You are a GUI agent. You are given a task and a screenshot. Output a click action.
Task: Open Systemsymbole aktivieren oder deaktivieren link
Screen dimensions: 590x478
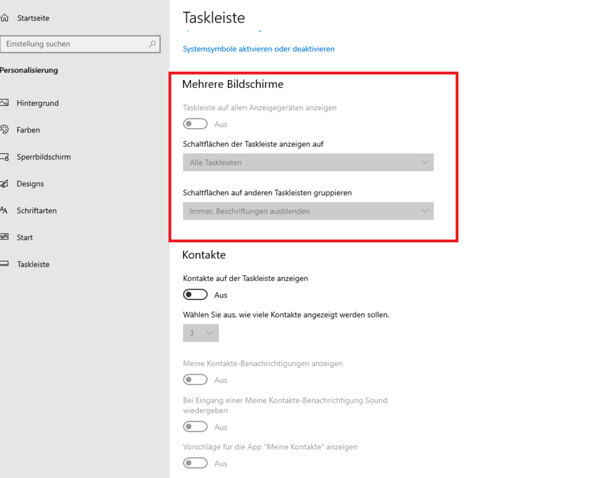tap(259, 49)
